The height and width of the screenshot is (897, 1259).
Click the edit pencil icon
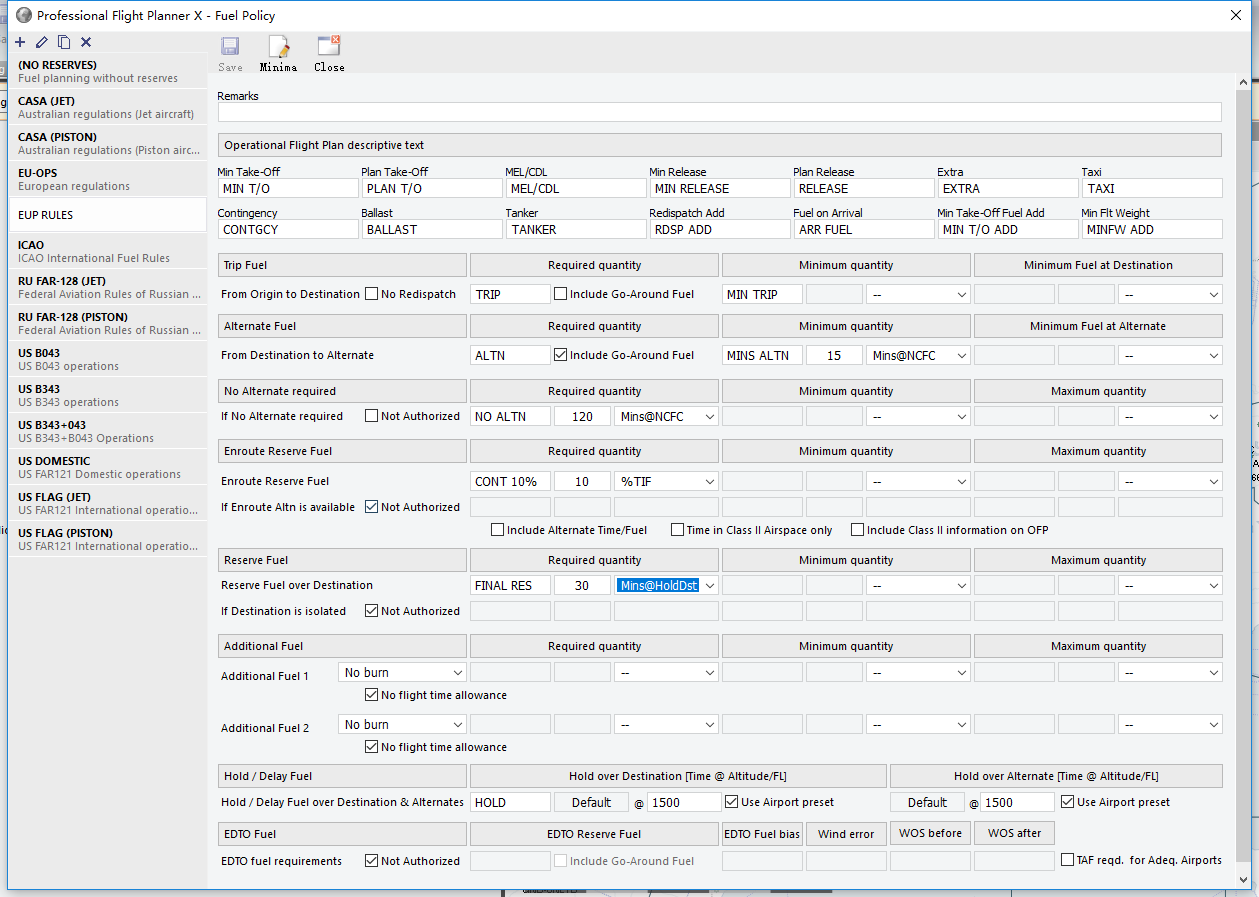tap(42, 42)
